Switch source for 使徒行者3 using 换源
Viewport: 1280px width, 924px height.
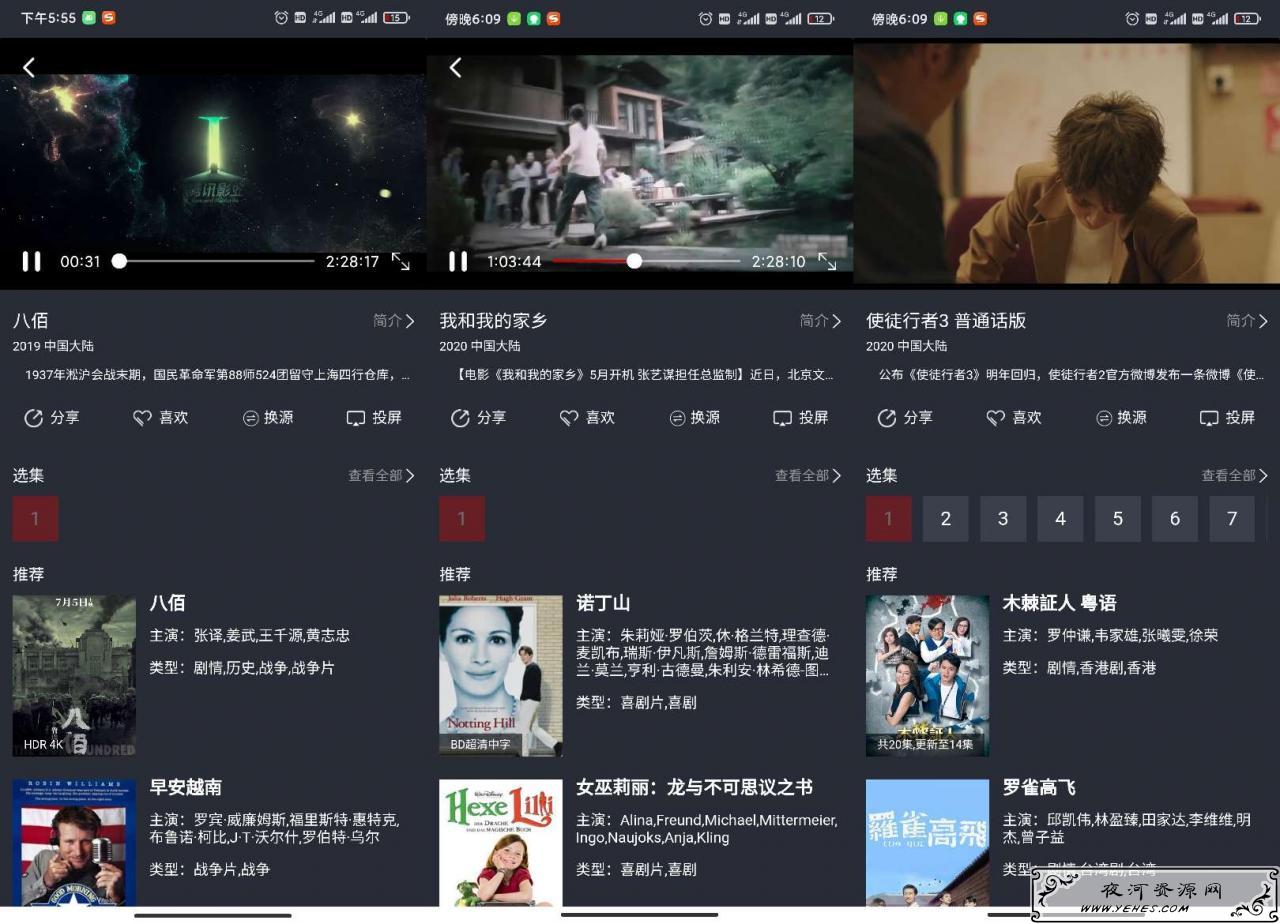(1121, 418)
